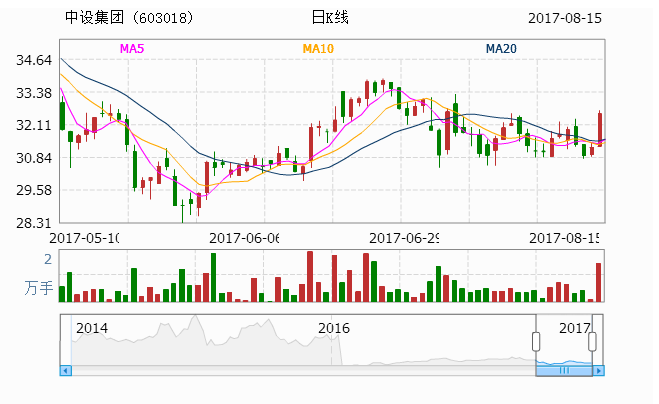Click the 32.11 price axis label

pyautogui.click(x=34, y=125)
